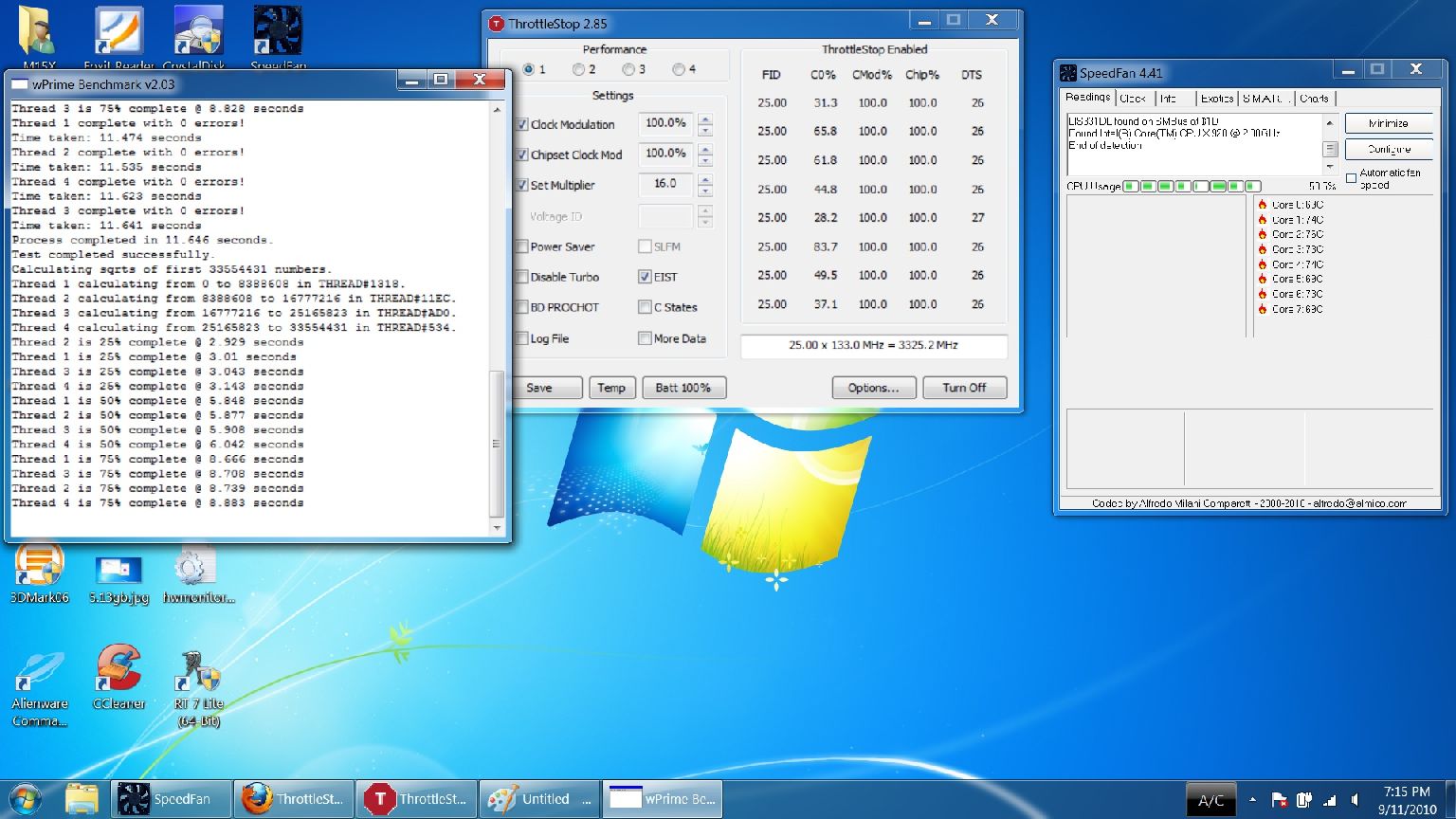Open Windows Explorer from the taskbar
1456x819 pixels.
coord(82,799)
